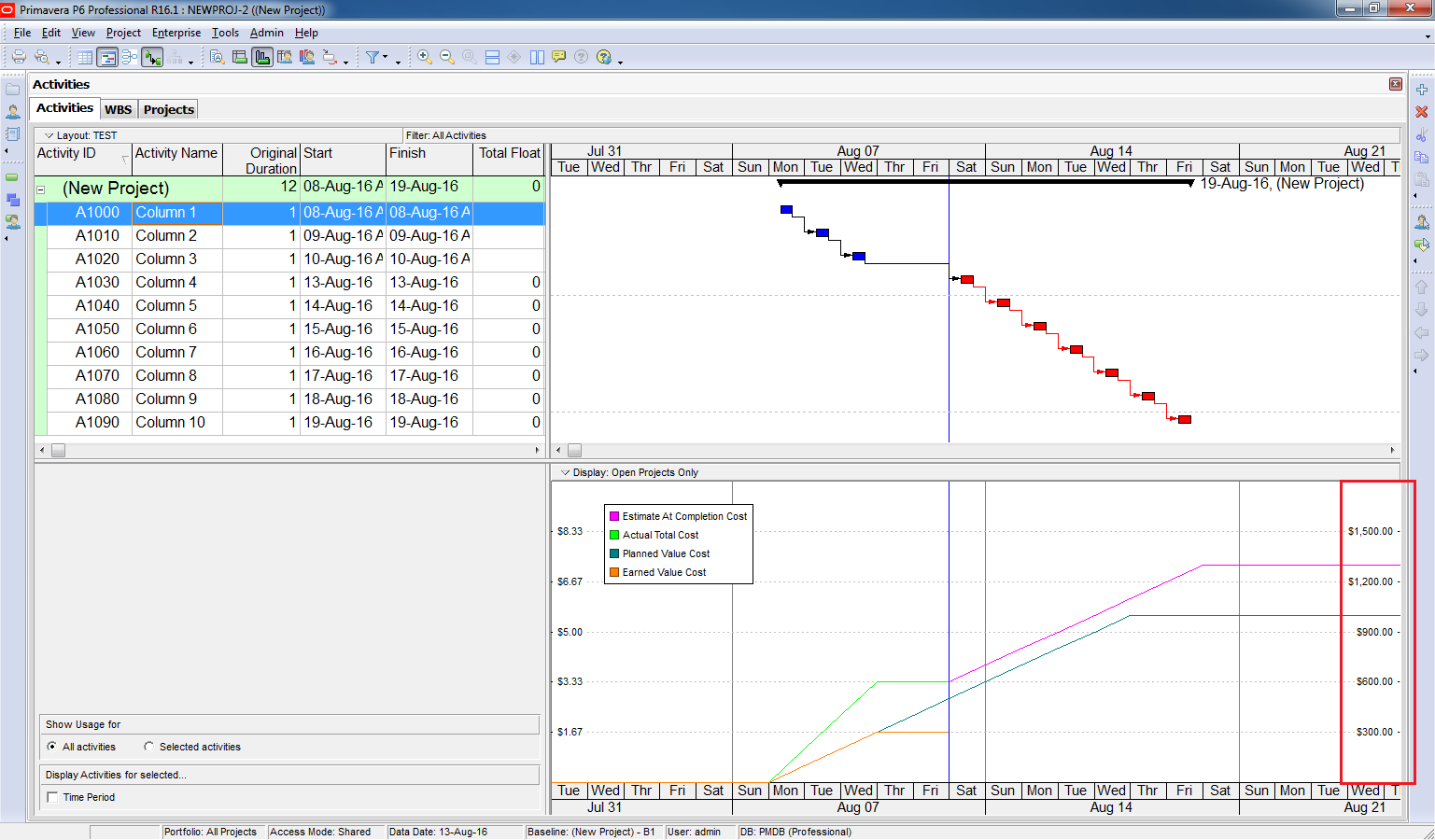Screen dimensions: 1435x840
Task: Zoom out using the magnifier-minus icon
Action: 446,57
